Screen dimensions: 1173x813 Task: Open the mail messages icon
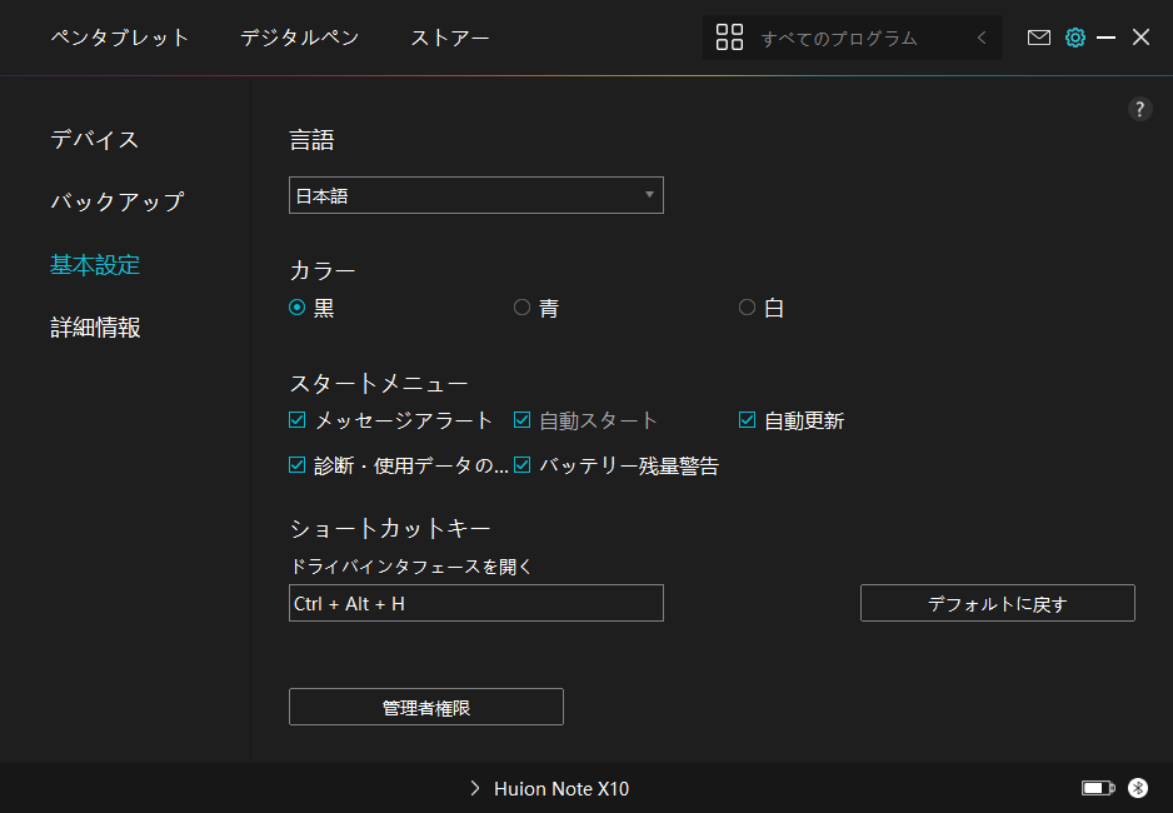1039,38
